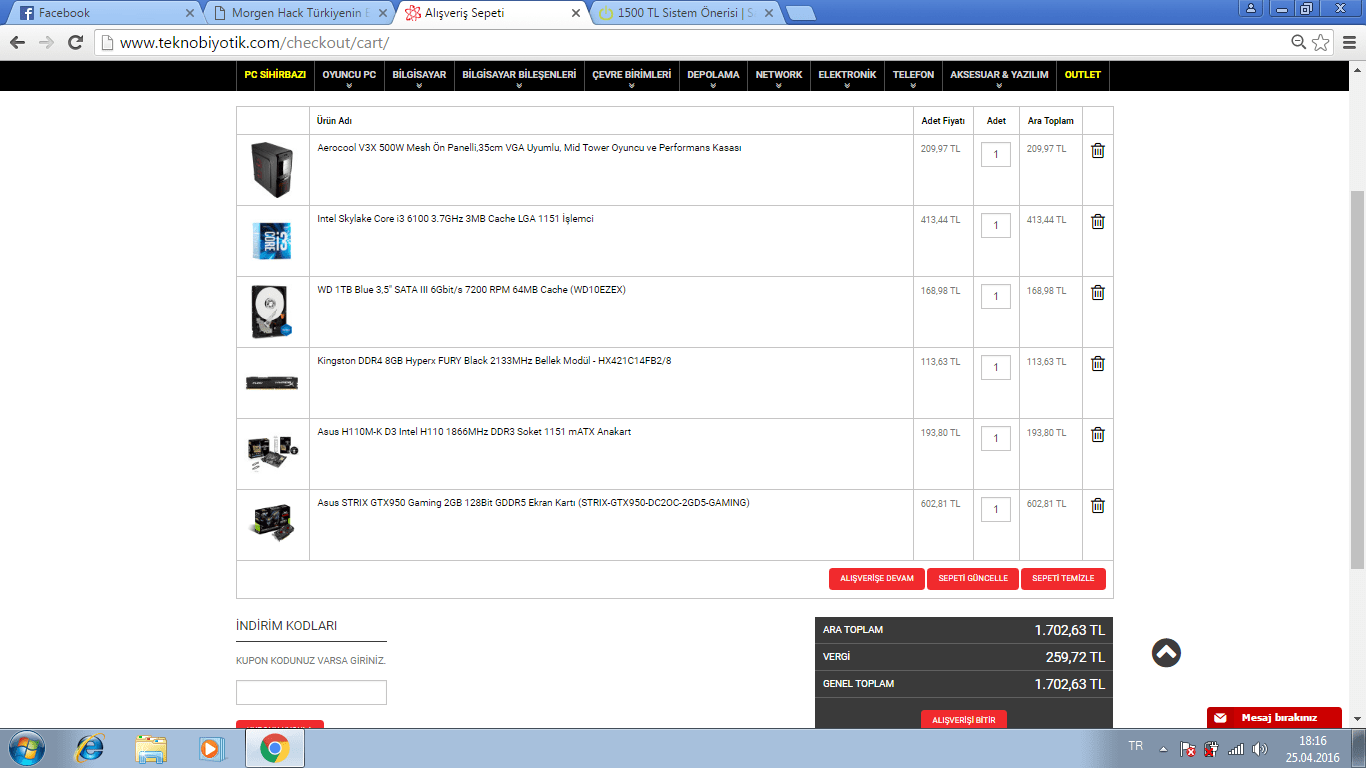Select the Alışveriş Sepeti tab

(x=493, y=13)
